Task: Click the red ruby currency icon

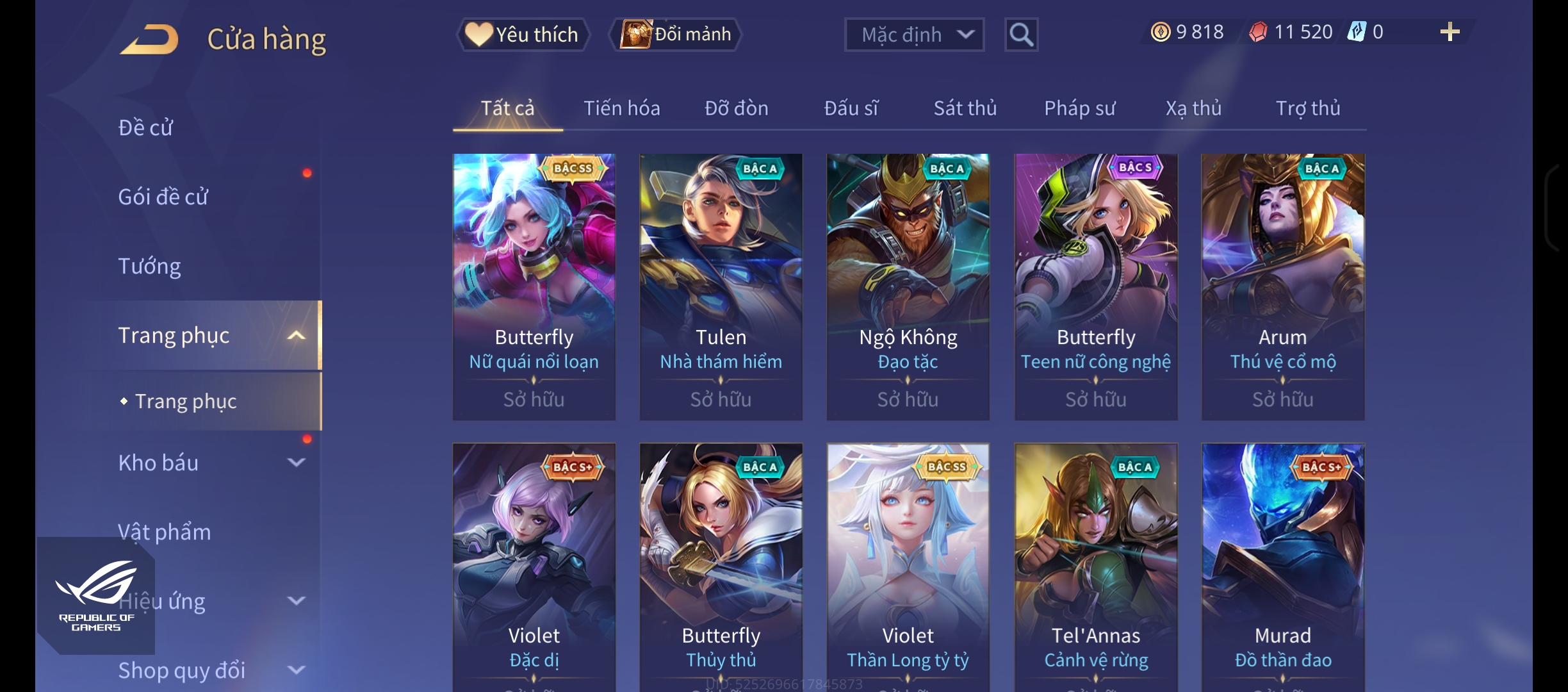Action: pyautogui.click(x=1258, y=31)
